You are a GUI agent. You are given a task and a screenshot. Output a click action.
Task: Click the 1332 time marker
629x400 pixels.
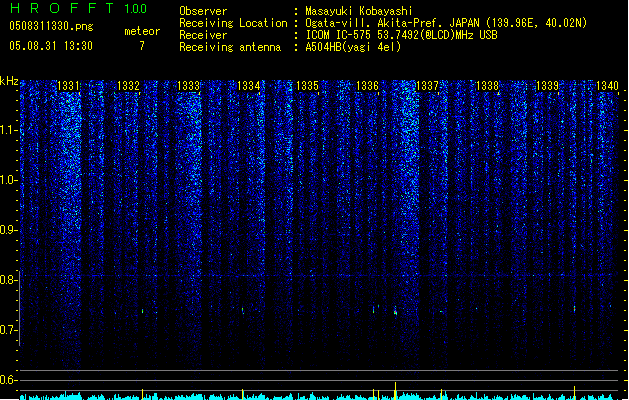tap(128, 86)
